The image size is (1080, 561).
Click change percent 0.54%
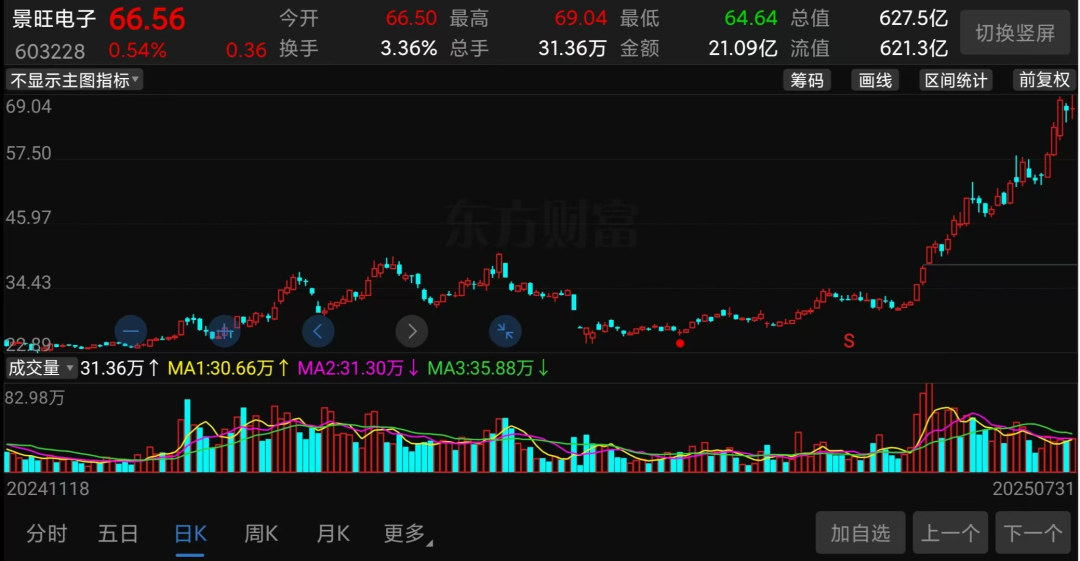click(137, 50)
